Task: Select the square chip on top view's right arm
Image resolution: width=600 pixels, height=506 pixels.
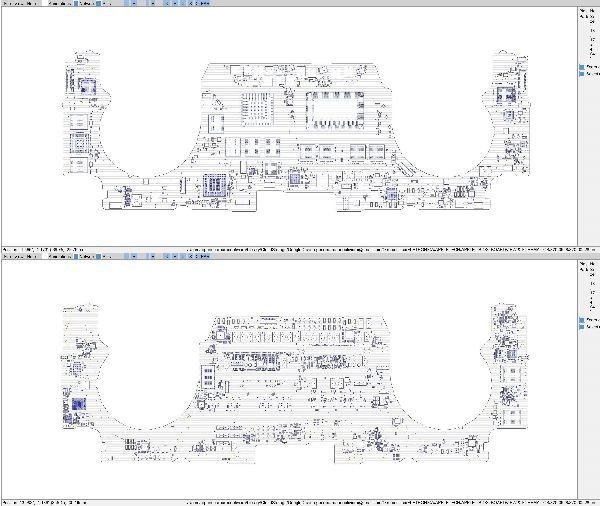Action: click(509, 89)
